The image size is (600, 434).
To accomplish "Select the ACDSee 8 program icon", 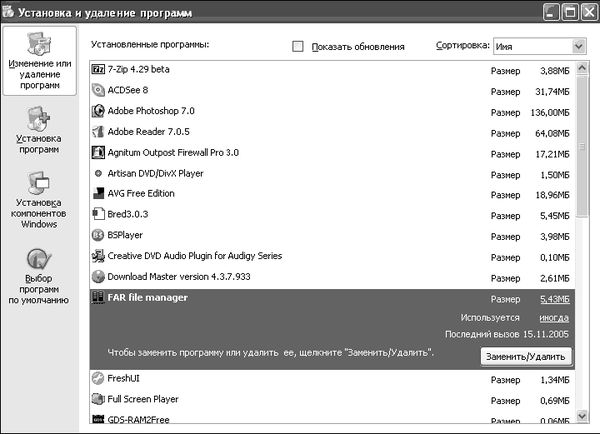I will coord(98,90).
